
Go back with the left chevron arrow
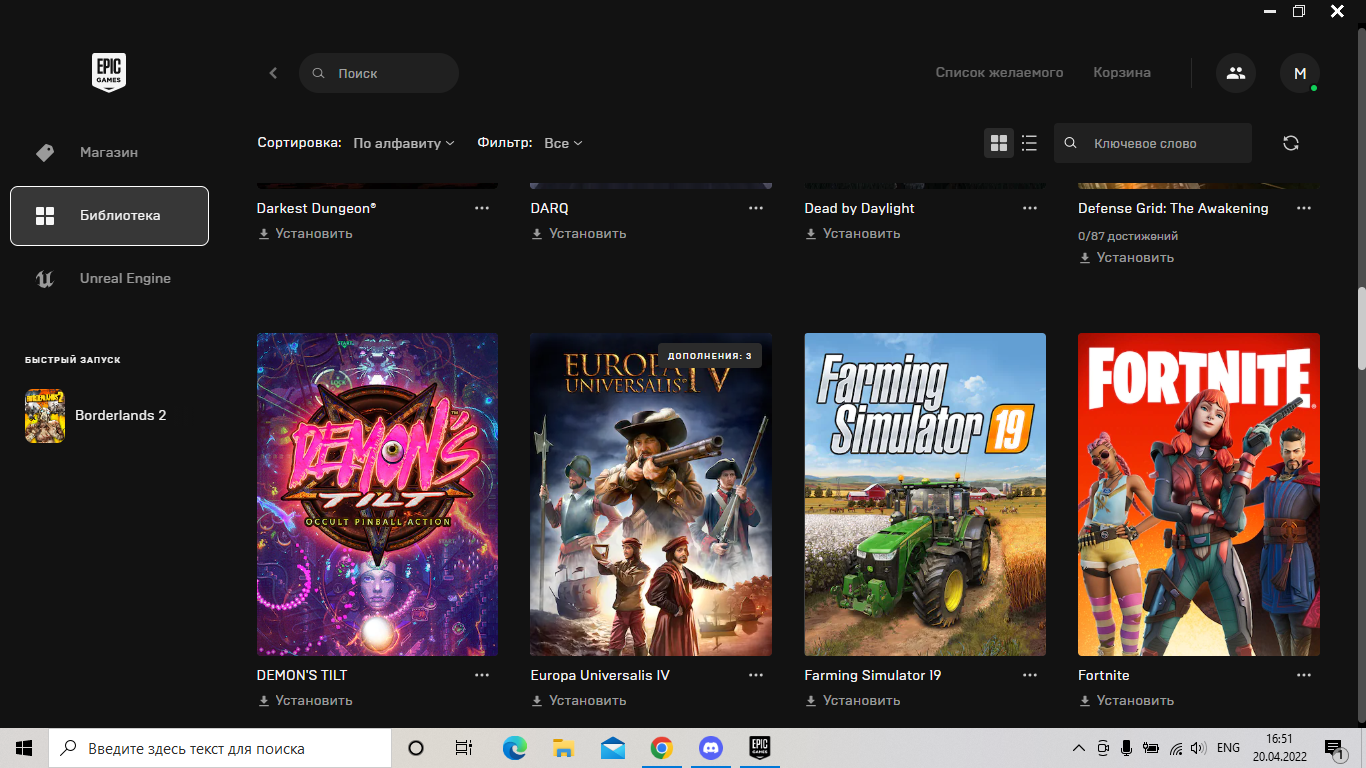273,73
